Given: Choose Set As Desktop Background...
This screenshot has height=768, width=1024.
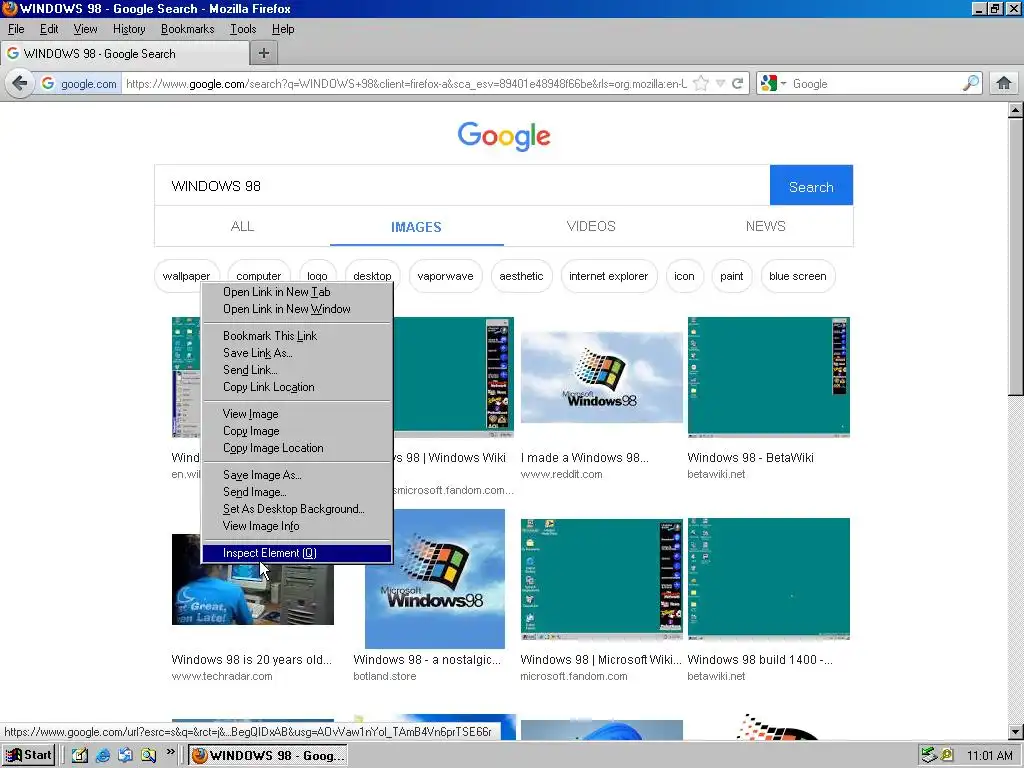Looking at the screenshot, I should [x=296, y=509].
